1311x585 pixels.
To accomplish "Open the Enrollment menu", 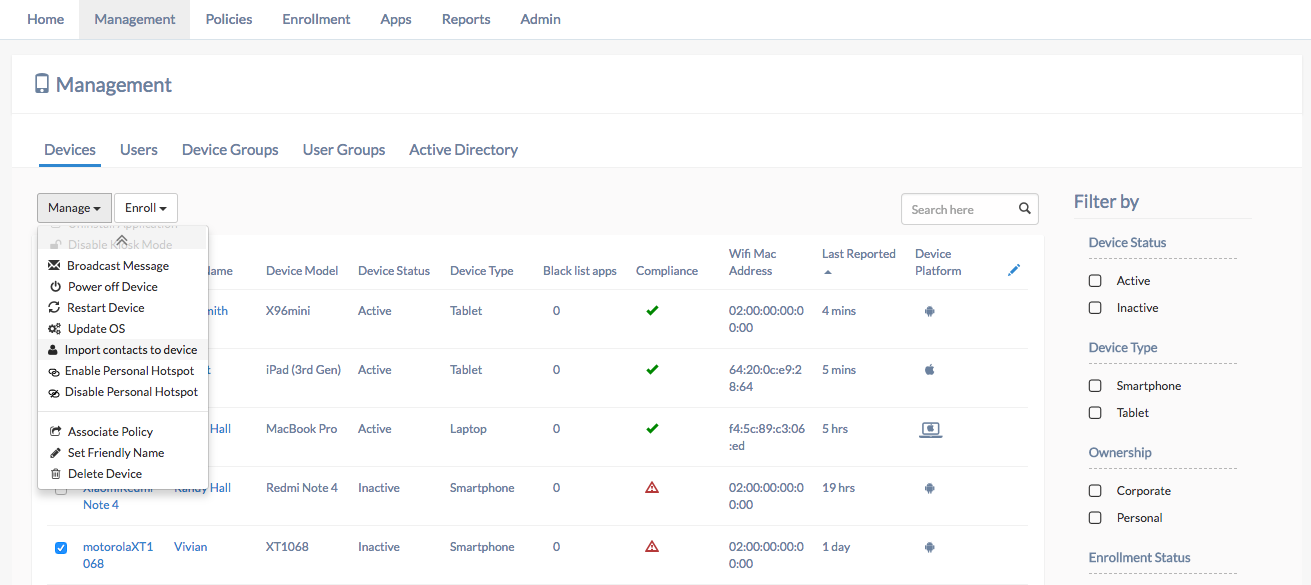I will click(x=316, y=19).
